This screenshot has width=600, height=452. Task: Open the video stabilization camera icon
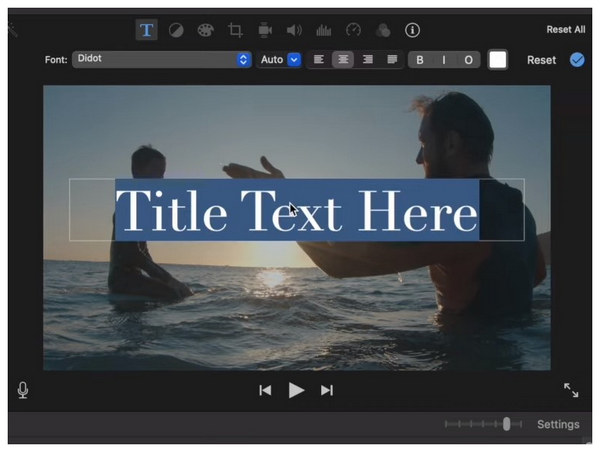265,30
